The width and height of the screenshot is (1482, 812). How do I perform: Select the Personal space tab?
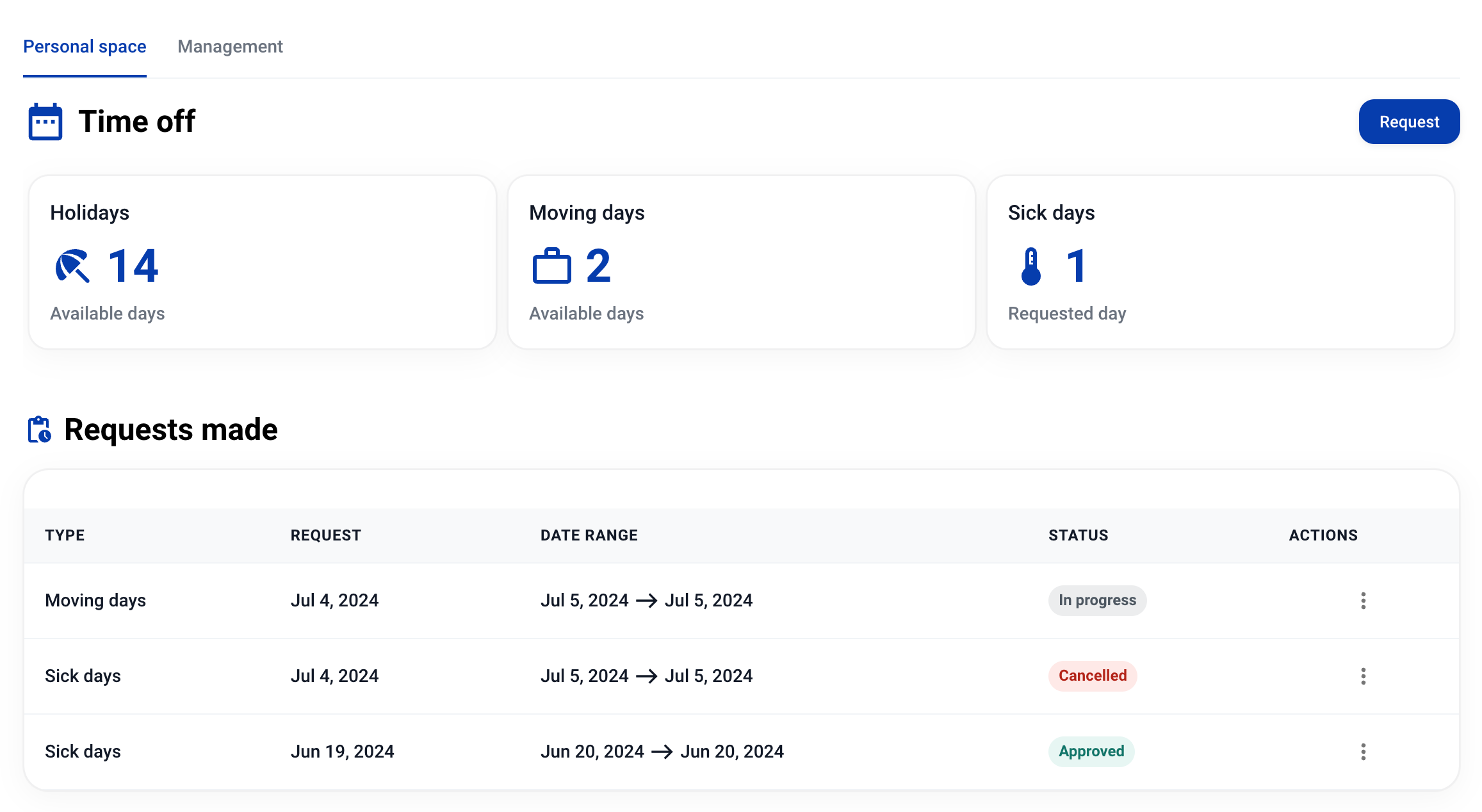pyautogui.click(x=85, y=47)
